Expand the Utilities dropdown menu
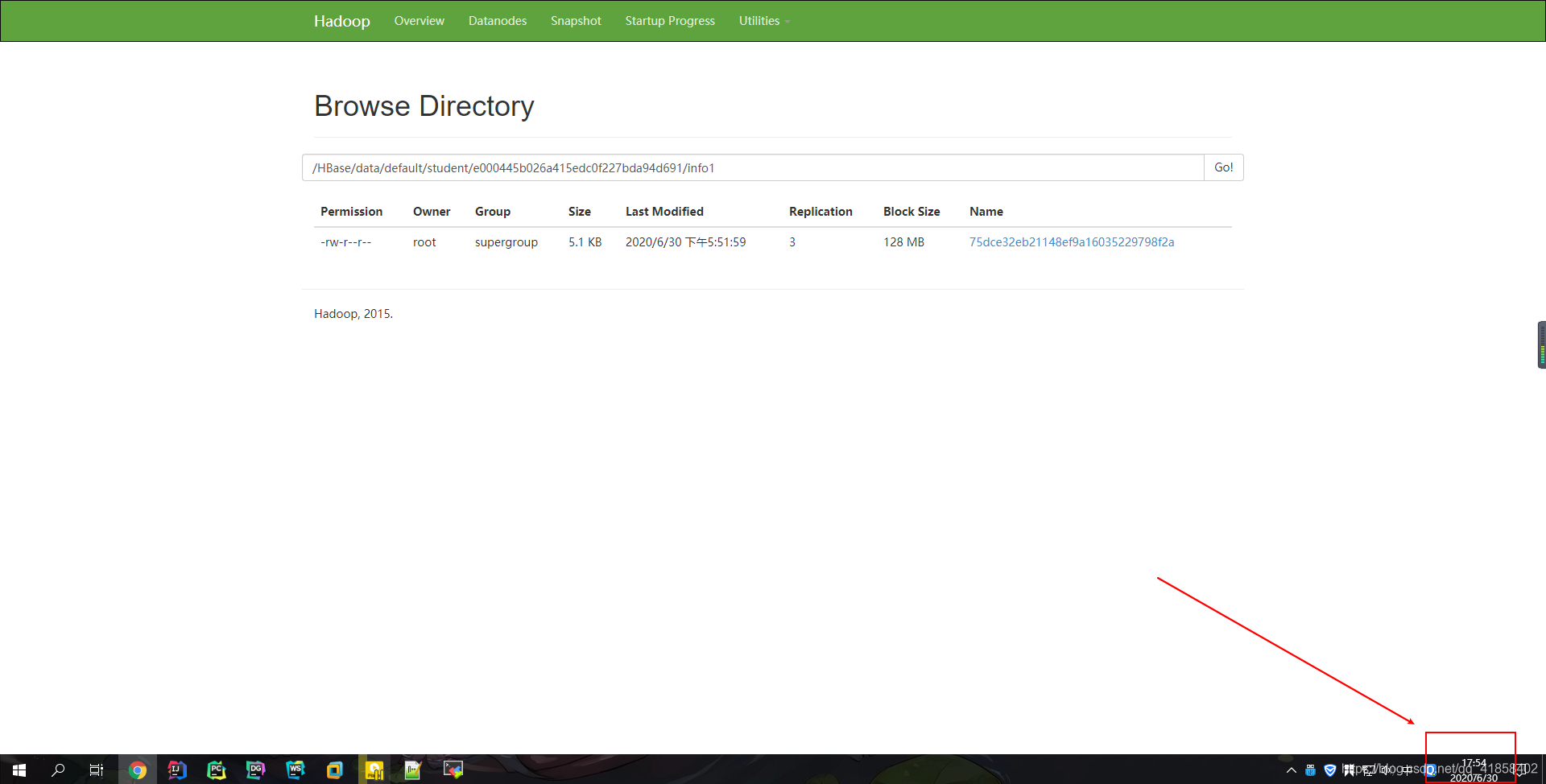The image size is (1546, 784). pyautogui.click(x=764, y=21)
